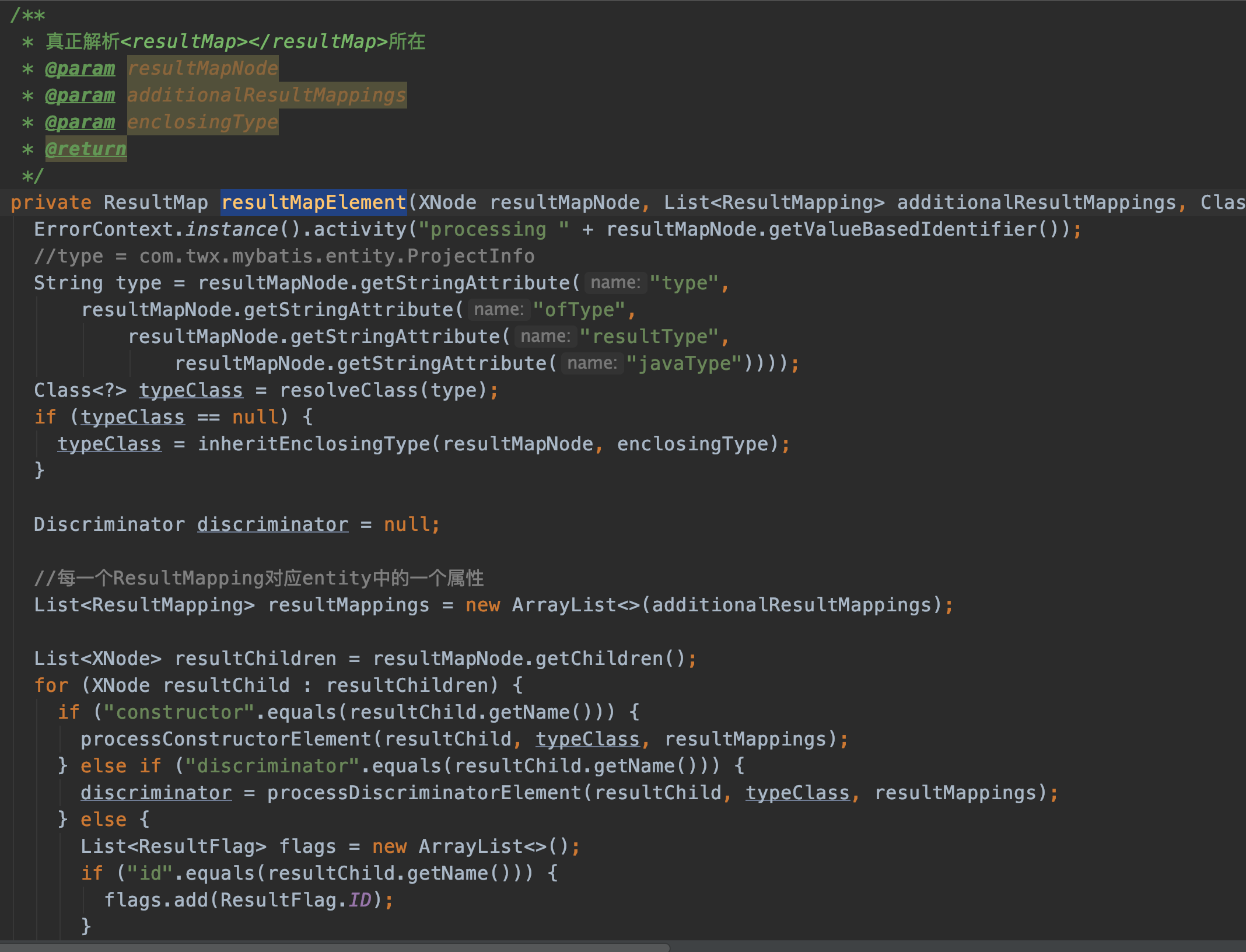Click the additionalResultMappings Javadoc parameter name

(267, 95)
